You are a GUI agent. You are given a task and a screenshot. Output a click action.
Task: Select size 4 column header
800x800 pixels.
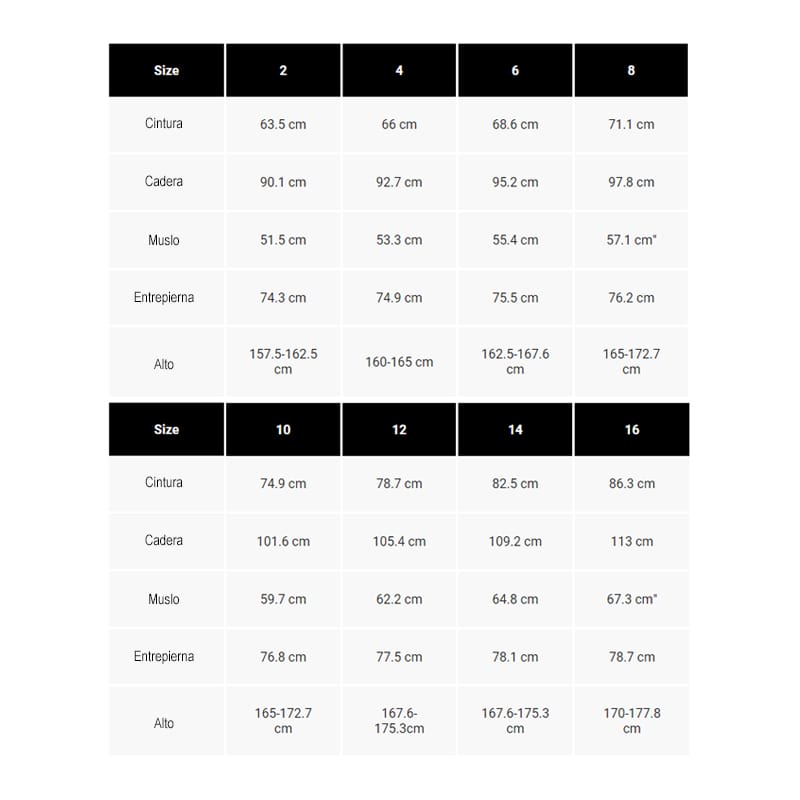tap(399, 70)
